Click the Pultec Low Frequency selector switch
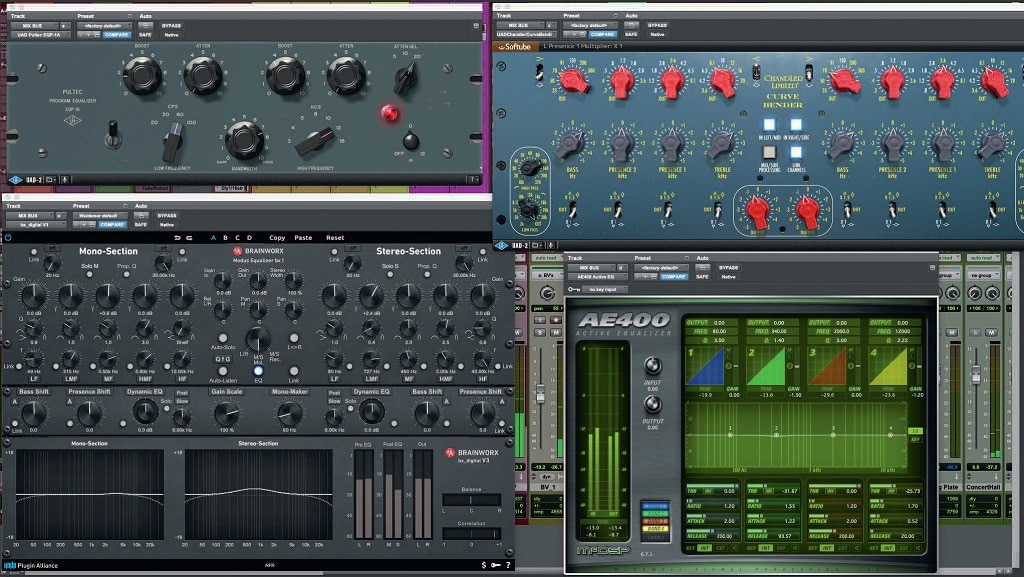Screen dimensions: 1024x577 [173, 142]
